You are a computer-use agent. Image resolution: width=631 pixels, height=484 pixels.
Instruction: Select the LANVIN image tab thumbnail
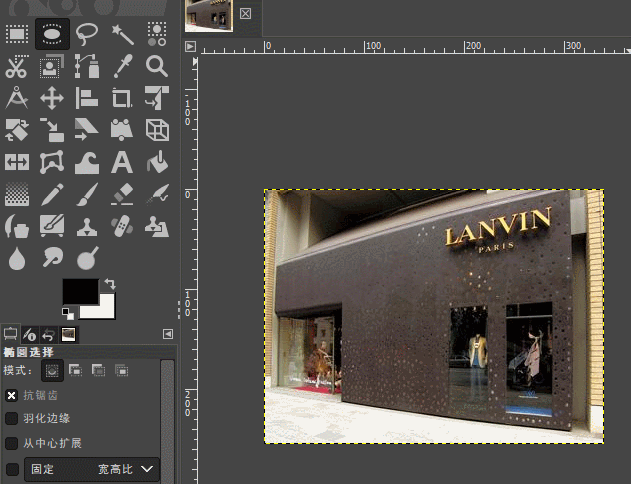coord(209,15)
